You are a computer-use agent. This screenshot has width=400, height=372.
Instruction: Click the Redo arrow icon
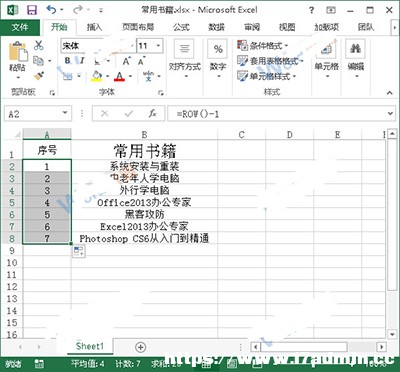click(78, 10)
